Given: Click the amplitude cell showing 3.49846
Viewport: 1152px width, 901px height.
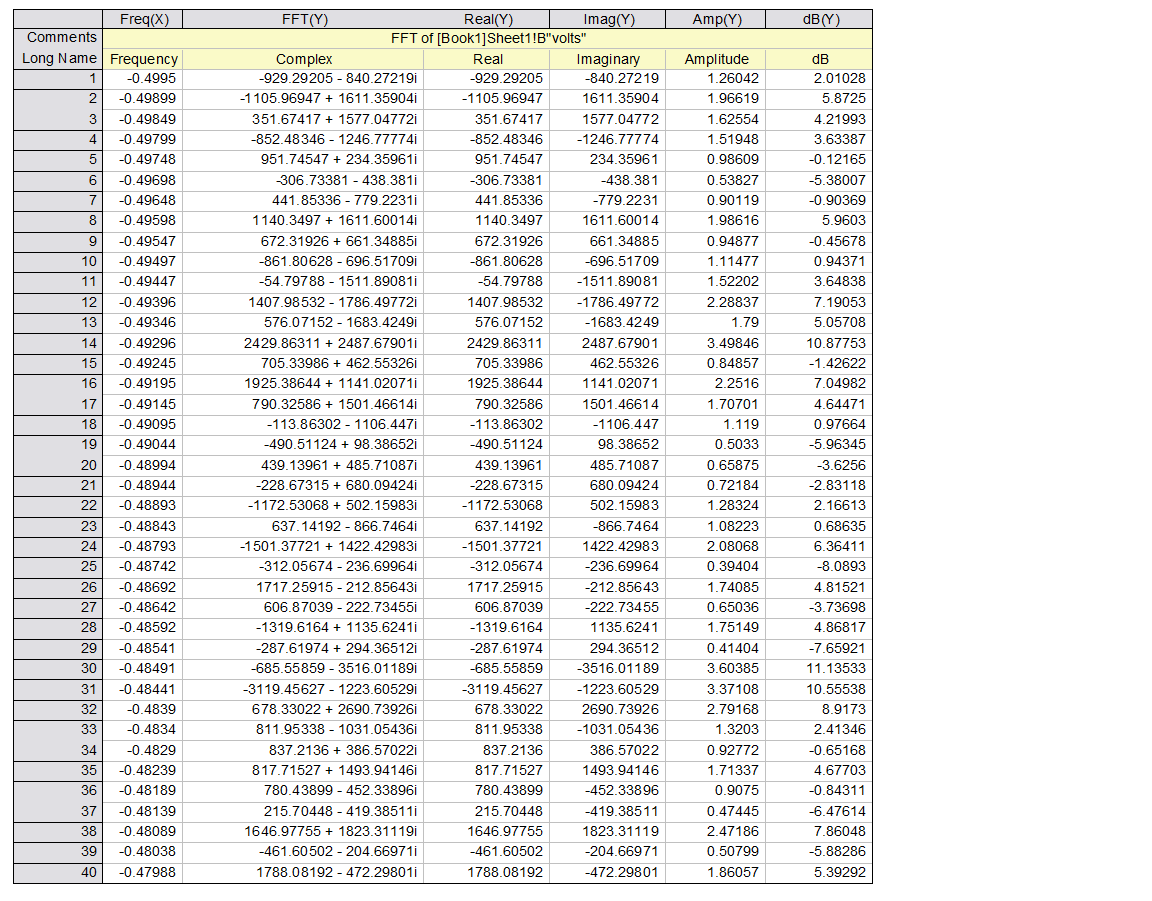Looking at the screenshot, I should (x=716, y=343).
